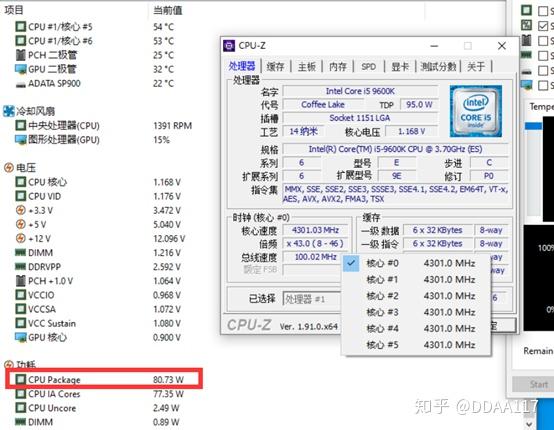The width and height of the screenshot is (554, 430).
Task: Sort by the 项目 column header
Action: 14,10
